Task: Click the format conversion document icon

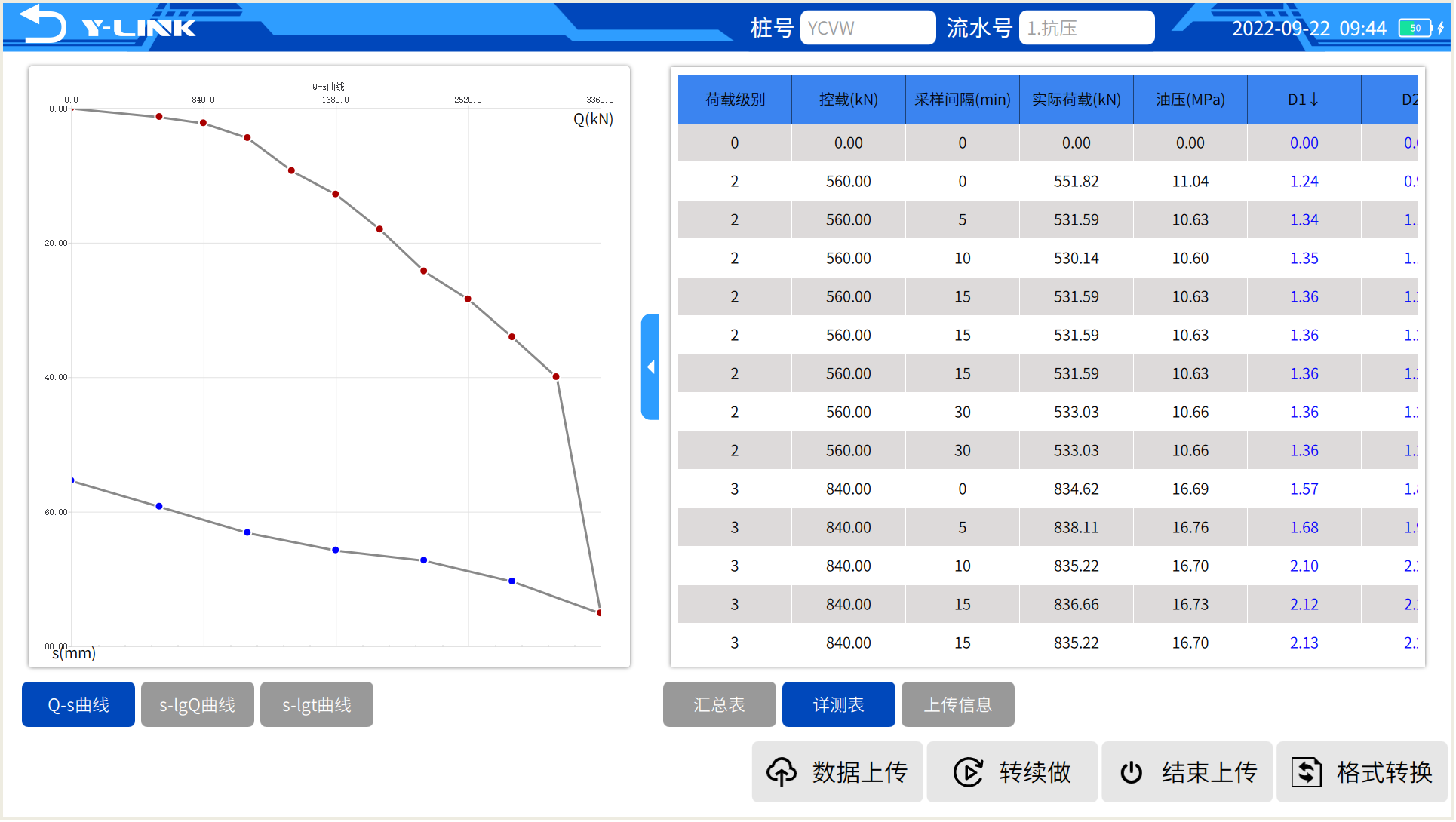Action: coord(1307,772)
